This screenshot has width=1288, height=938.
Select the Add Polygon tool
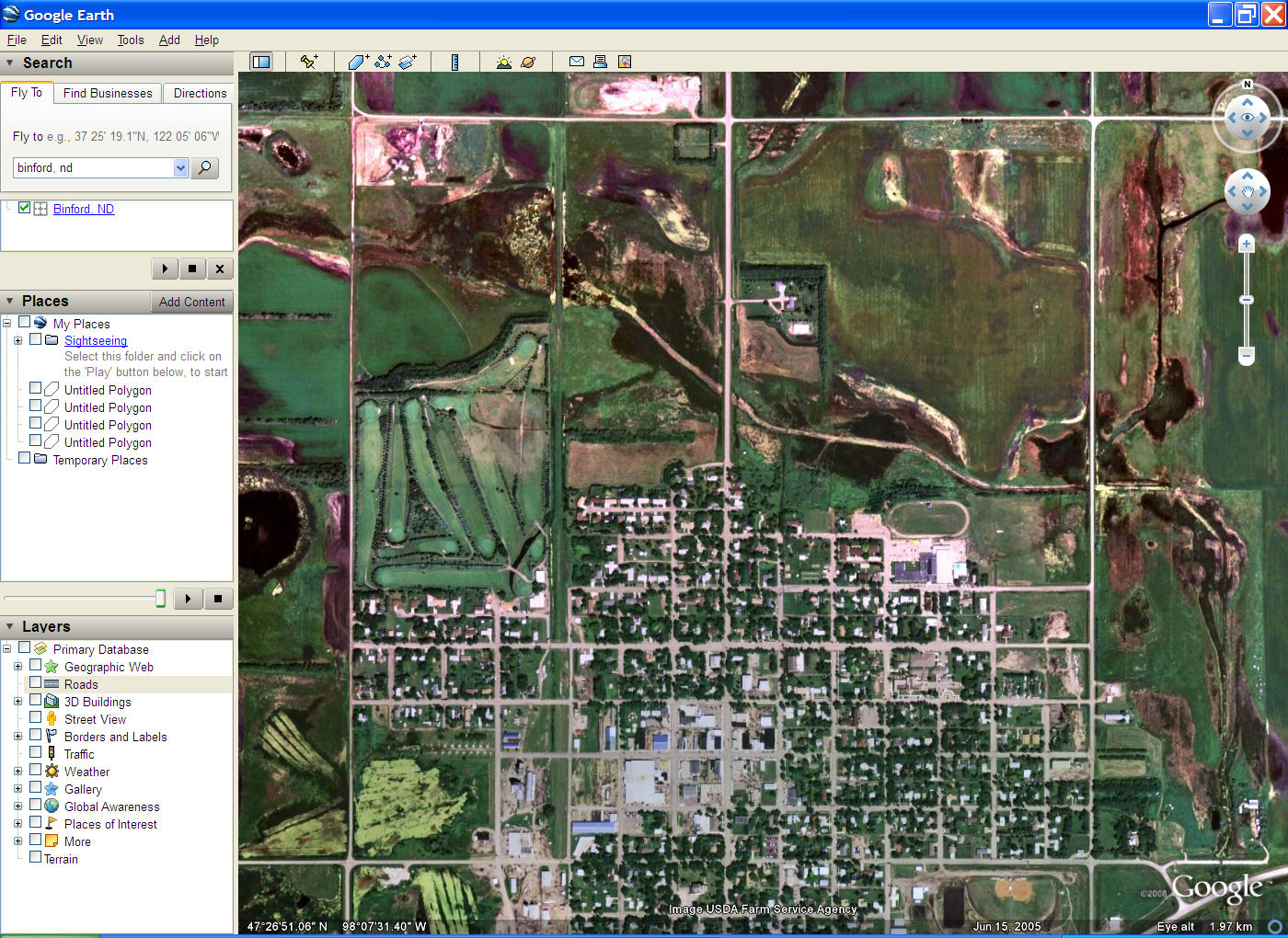(x=358, y=62)
